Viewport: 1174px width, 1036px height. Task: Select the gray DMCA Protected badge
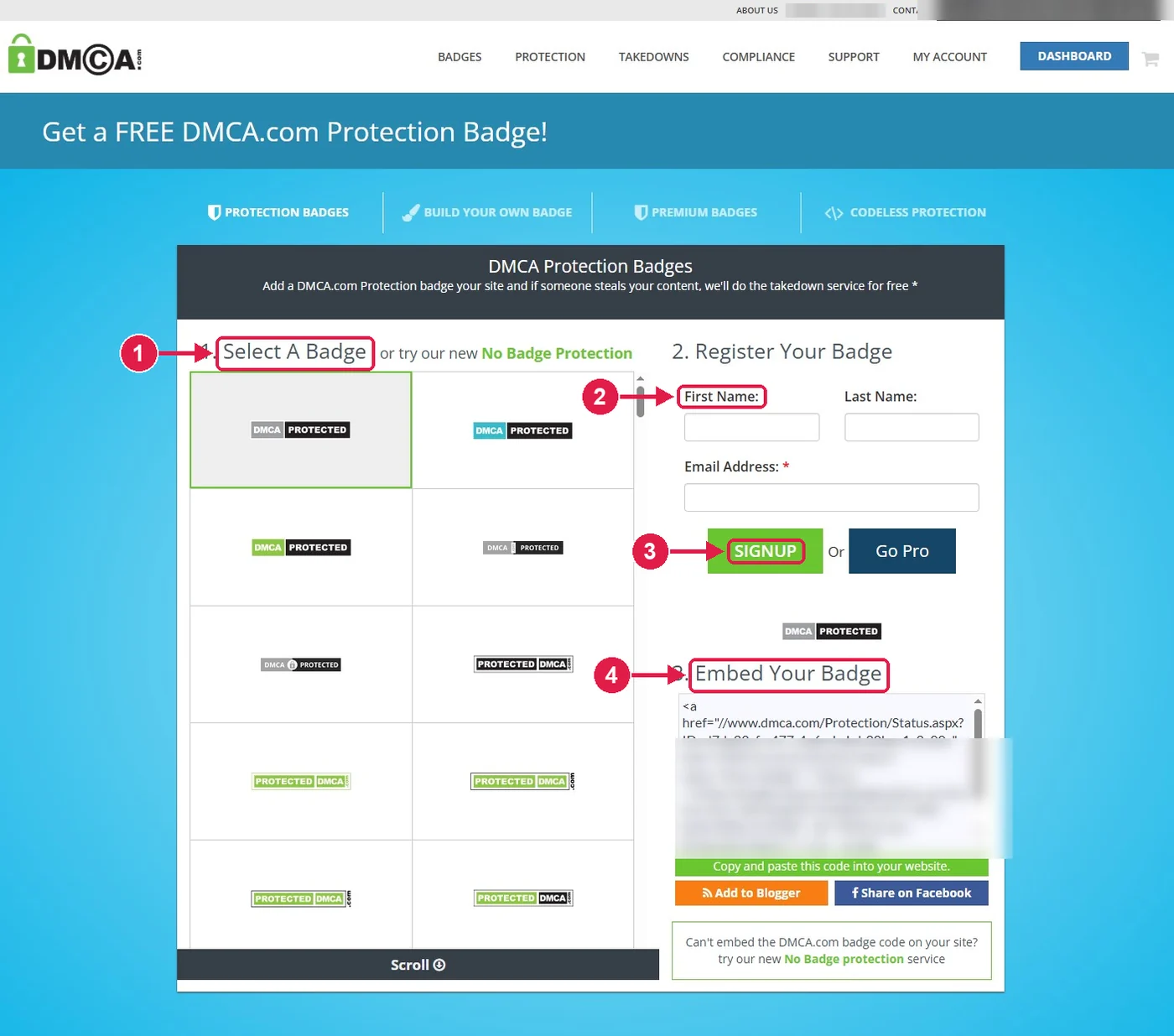tap(300, 429)
